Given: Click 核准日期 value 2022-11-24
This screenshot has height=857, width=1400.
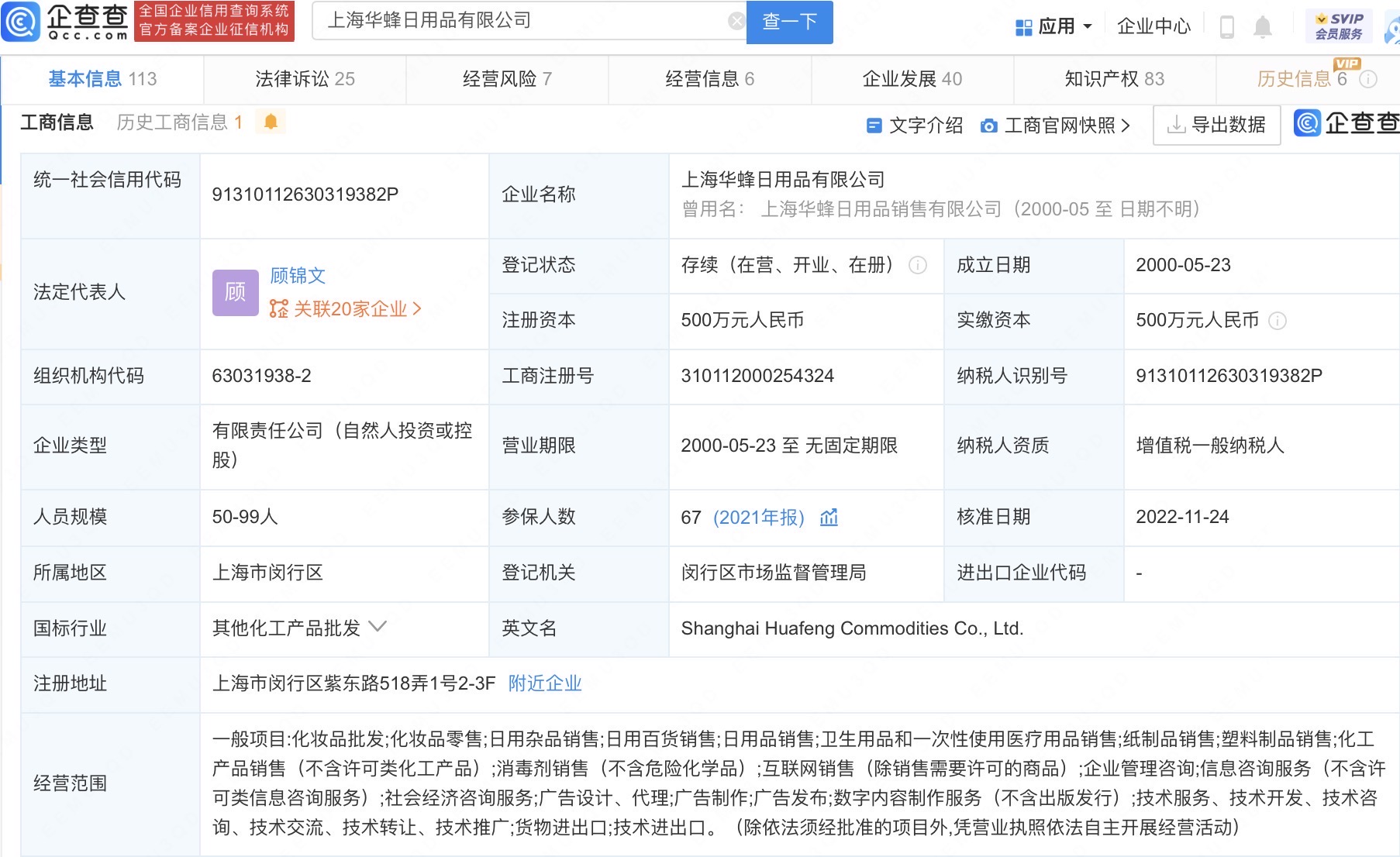Looking at the screenshot, I should pos(1182,517).
